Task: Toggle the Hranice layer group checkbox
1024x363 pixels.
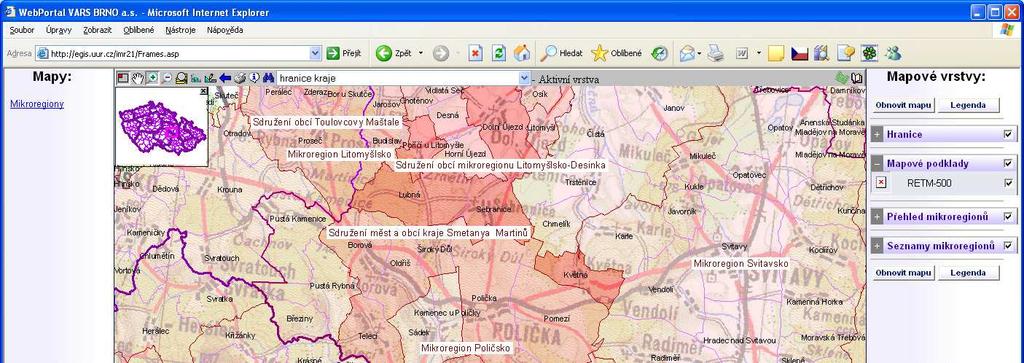Action: click(1008, 134)
